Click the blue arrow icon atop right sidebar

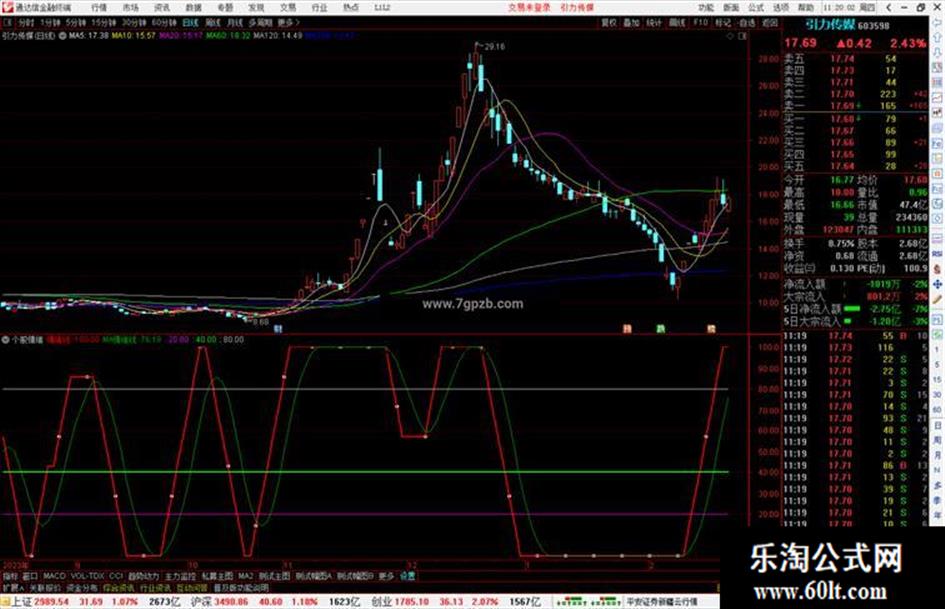(937, 23)
